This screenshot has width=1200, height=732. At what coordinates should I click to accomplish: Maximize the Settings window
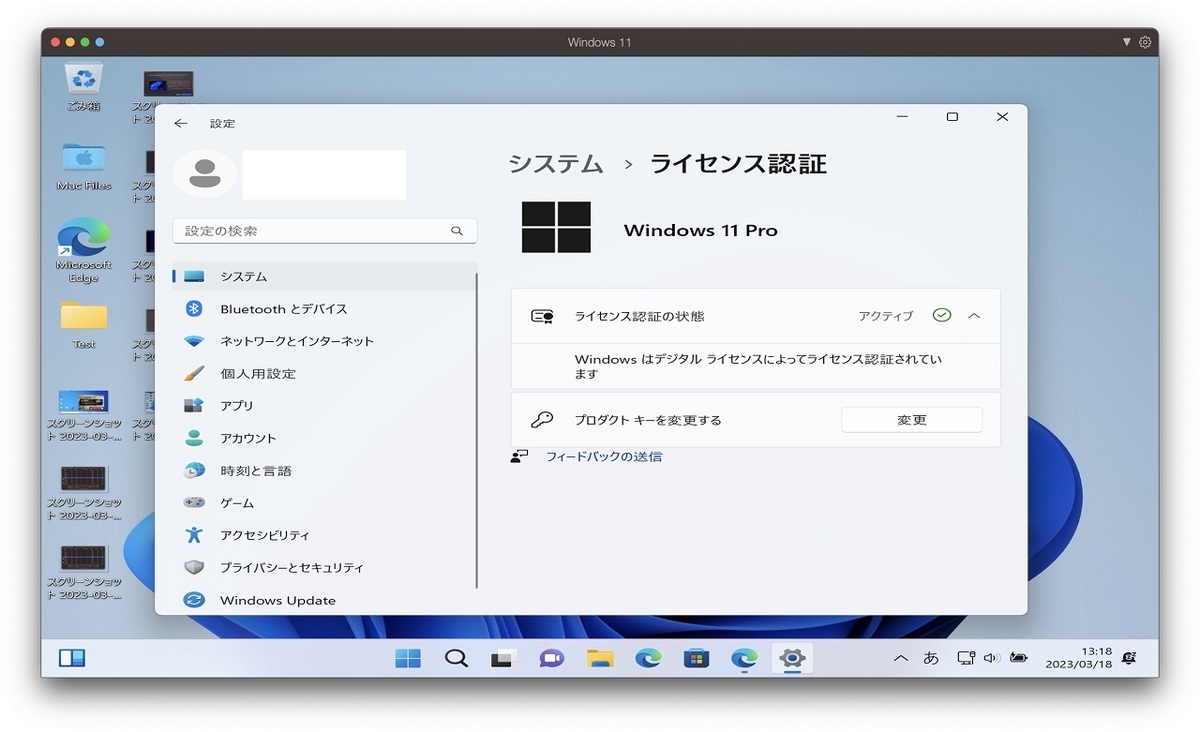pyautogui.click(x=952, y=117)
